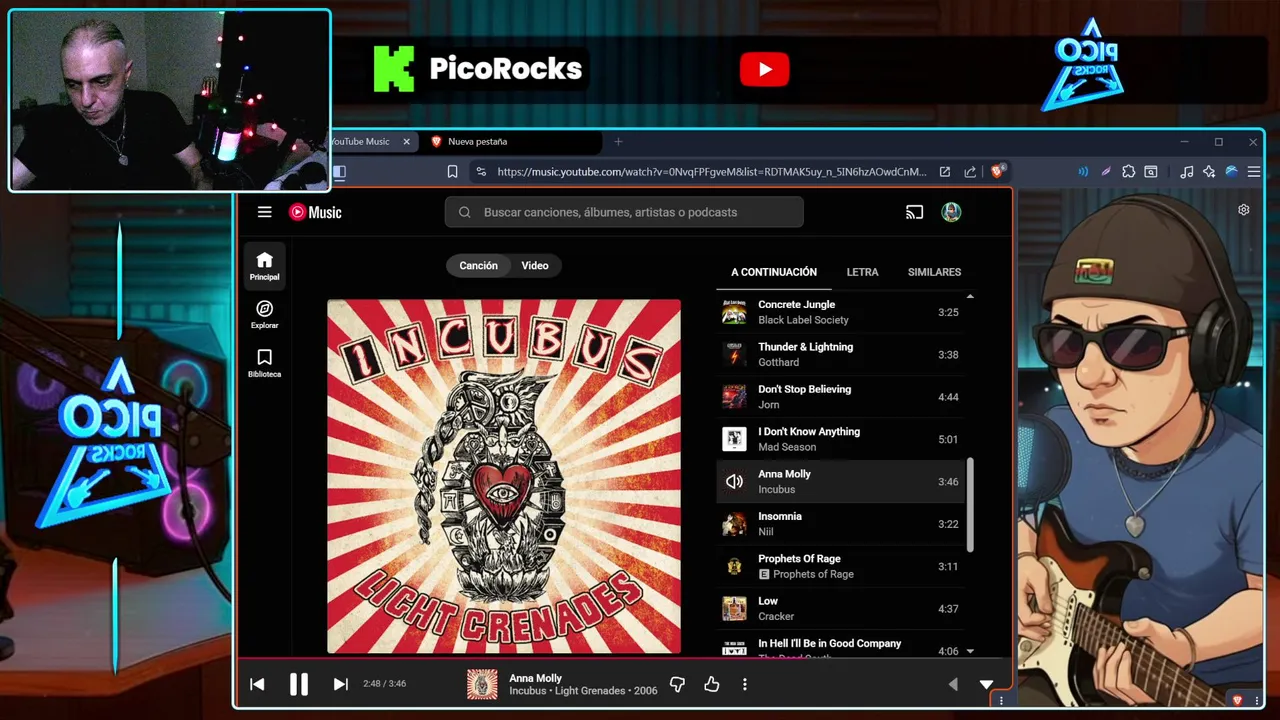Click the left triangle icon in player bar

tap(952, 684)
